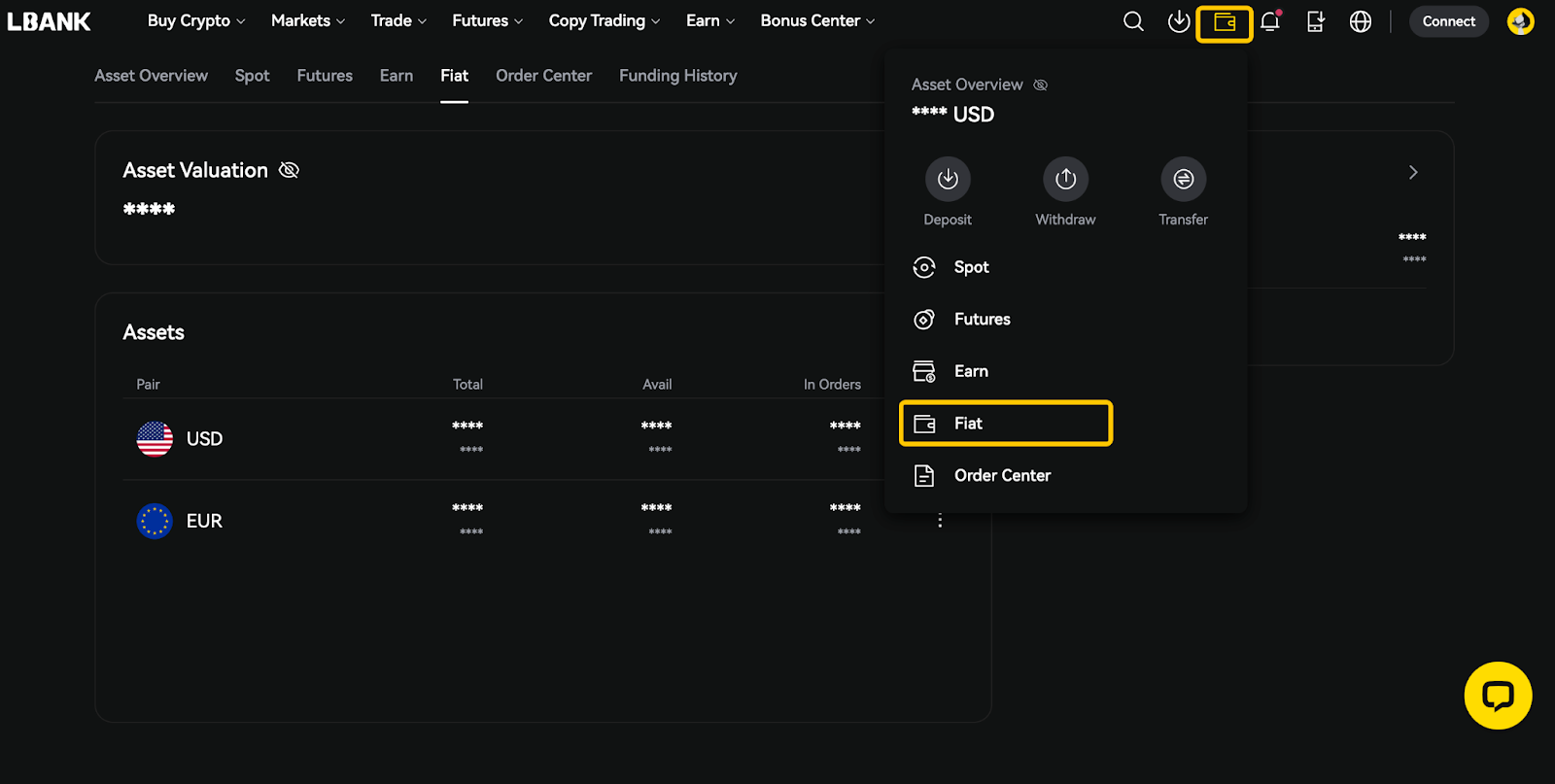Switch to the Spot tab
The width and height of the screenshot is (1555, 784).
[x=252, y=76]
